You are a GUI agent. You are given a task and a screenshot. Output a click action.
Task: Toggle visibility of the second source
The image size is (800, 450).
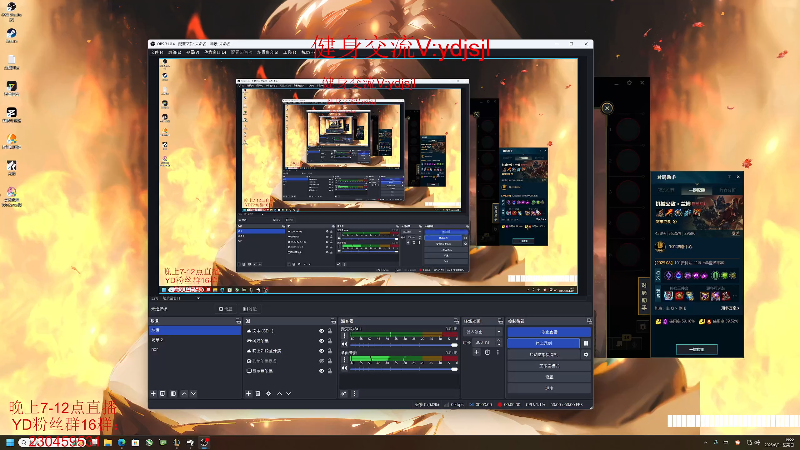tap(321, 341)
